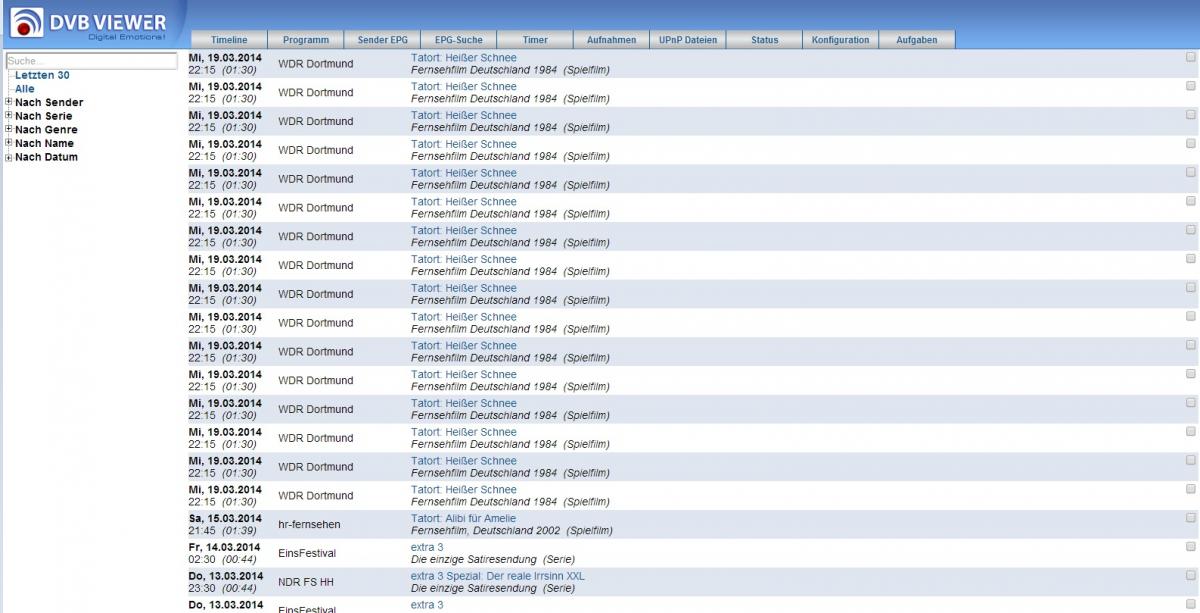Expand the Nach Genre tree node
The image size is (1200, 613).
pyautogui.click(x=8, y=130)
